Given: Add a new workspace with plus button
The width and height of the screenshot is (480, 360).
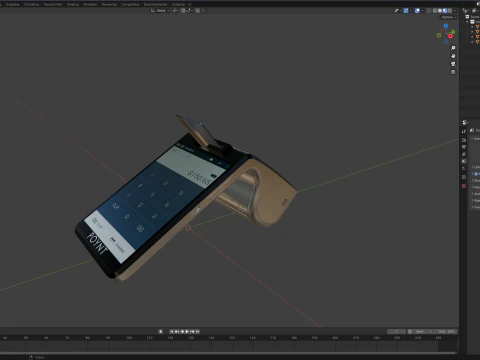Looking at the screenshot, I should (190, 4).
